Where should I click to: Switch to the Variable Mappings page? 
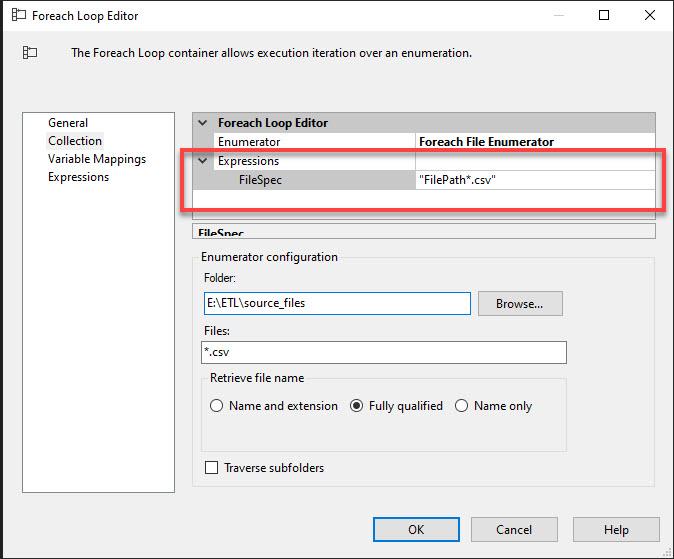point(97,159)
